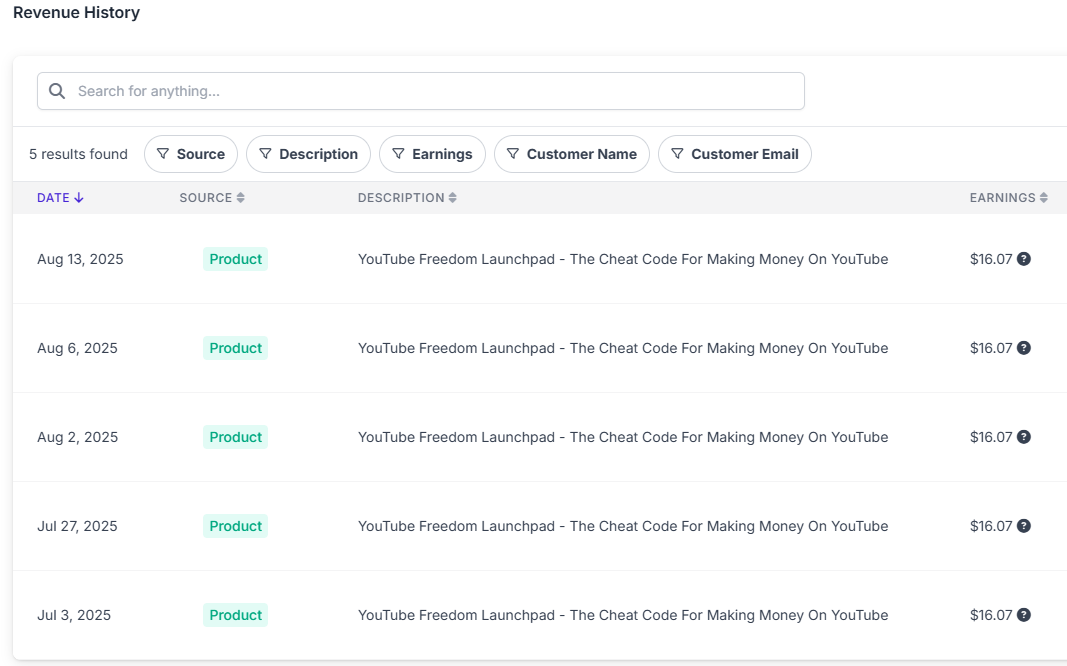
Task: Click earnings help icon for Aug 2, 2025
Action: pos(1023,437)
